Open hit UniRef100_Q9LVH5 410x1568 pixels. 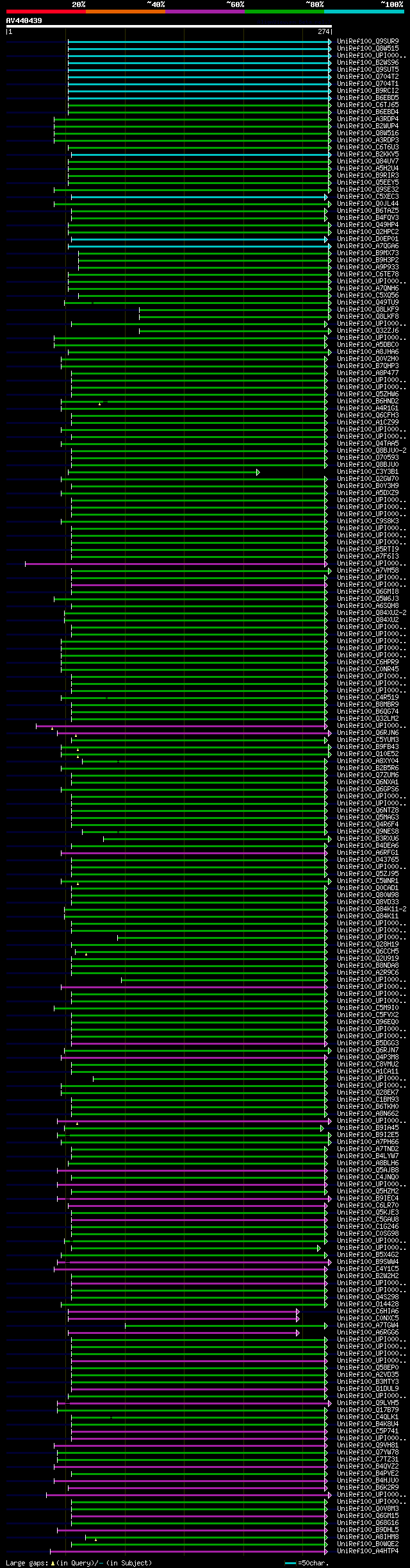(368, 1403)
